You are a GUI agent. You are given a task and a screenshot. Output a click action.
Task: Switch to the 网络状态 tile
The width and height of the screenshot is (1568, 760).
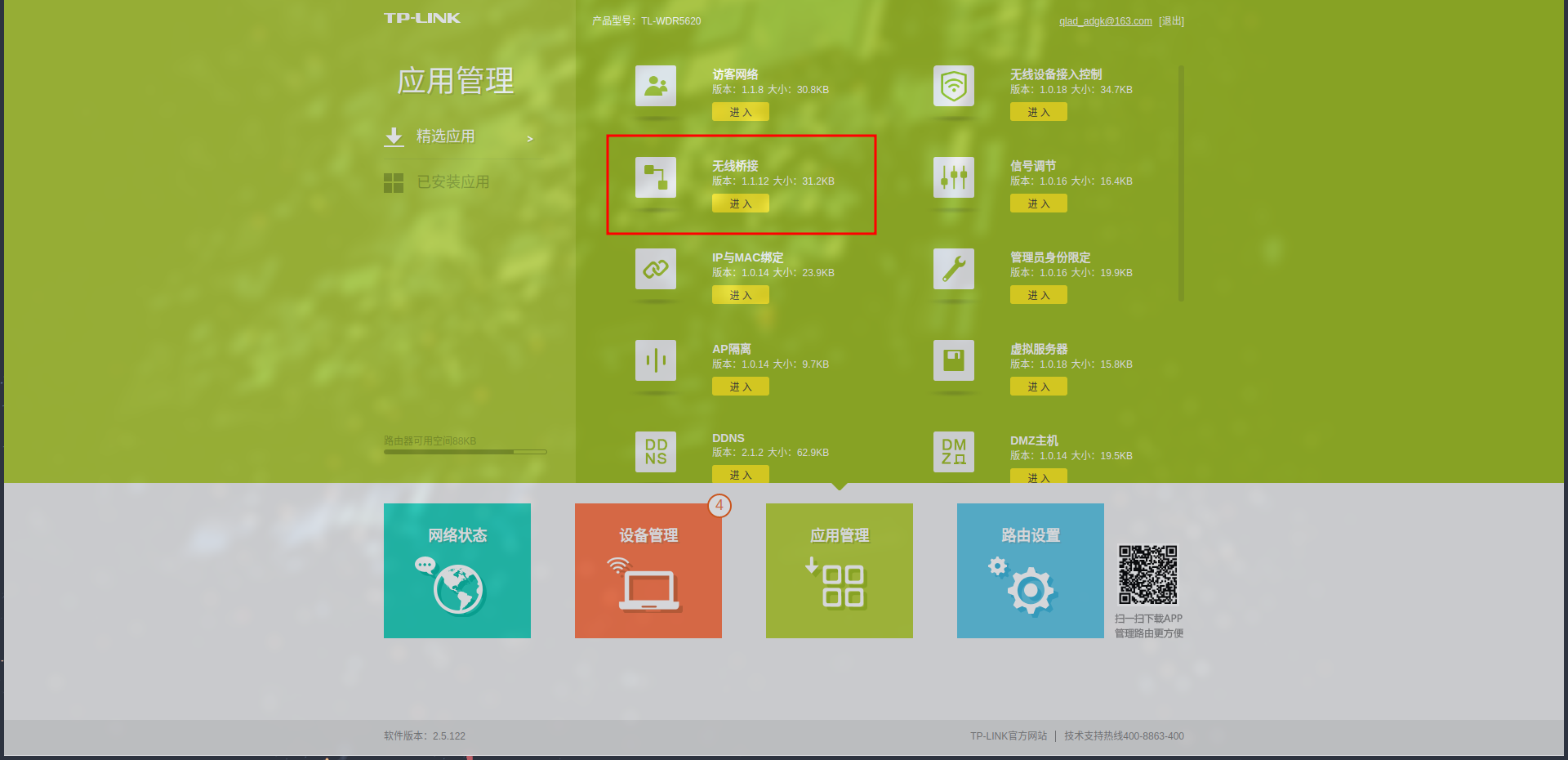[457, 570]
